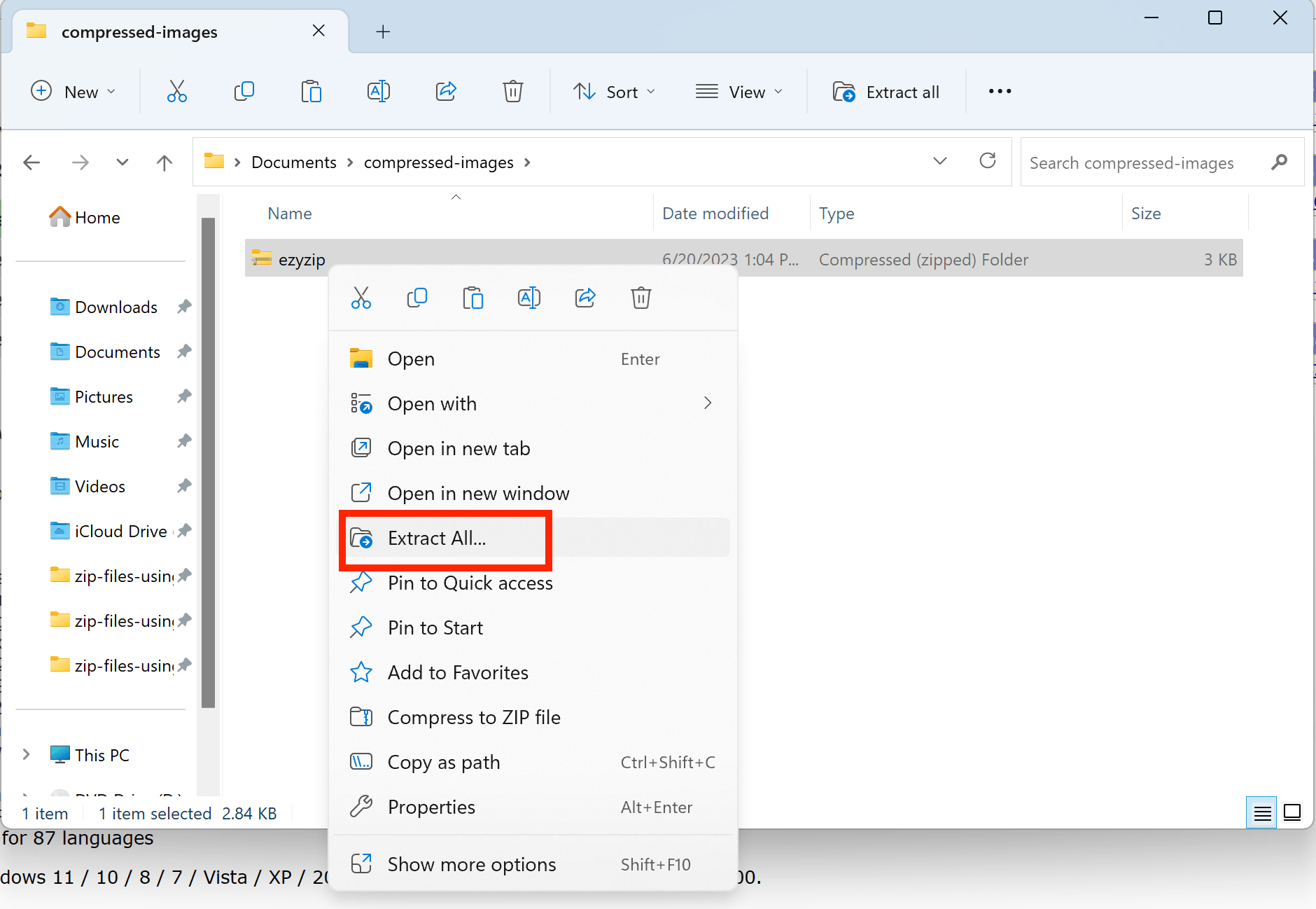The height and width of the screenshot is (909, 1316).
Task: Click the back navigation arrow
Action: tap(31, 162)
